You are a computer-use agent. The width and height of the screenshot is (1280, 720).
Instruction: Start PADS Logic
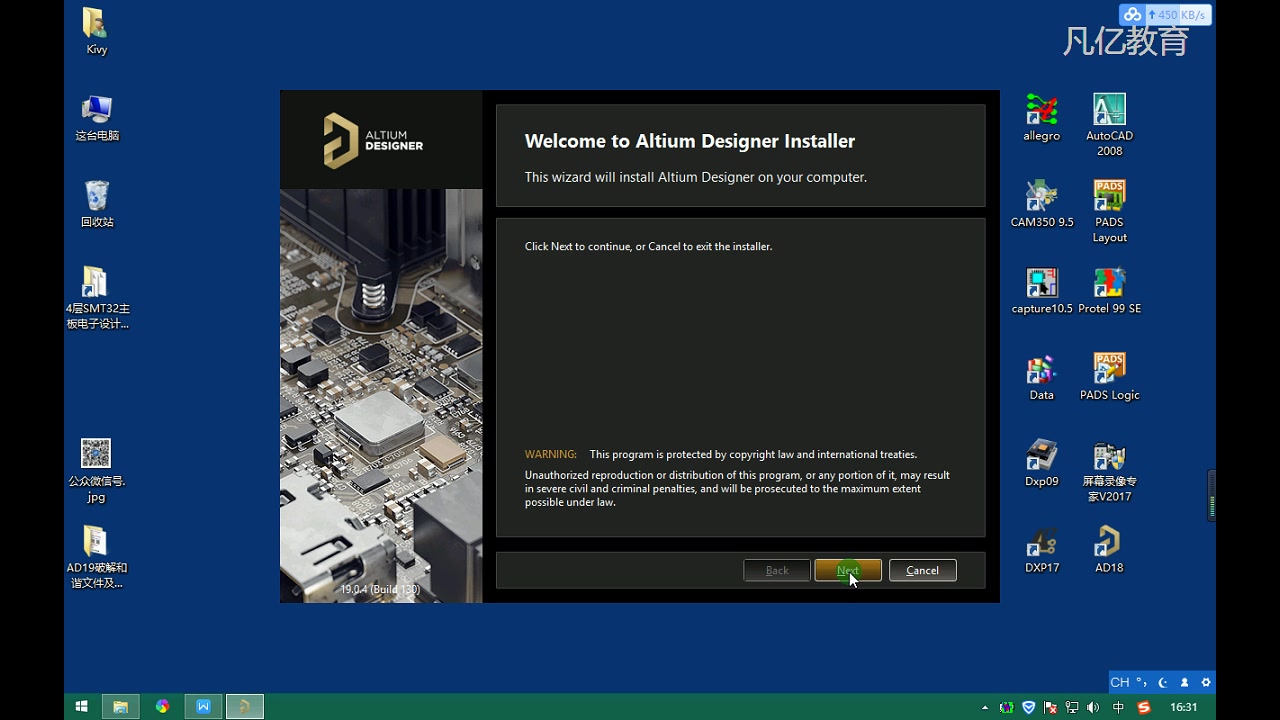pyautogui.click(x=1109, y=367)
